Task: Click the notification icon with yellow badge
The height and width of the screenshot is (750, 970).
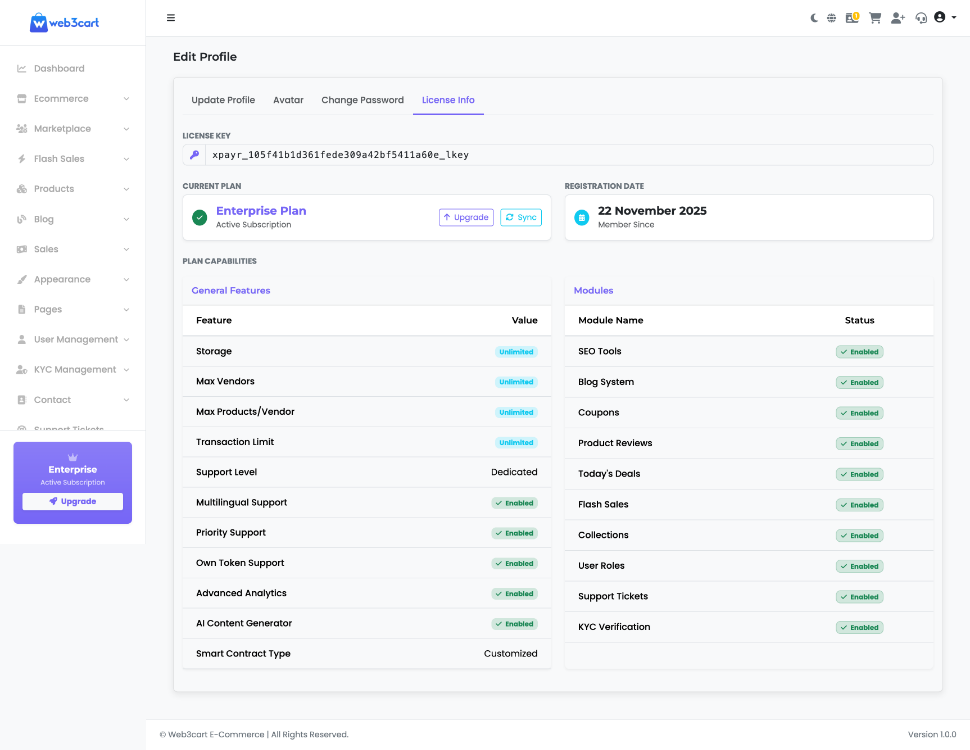Action: pos(852,18)
